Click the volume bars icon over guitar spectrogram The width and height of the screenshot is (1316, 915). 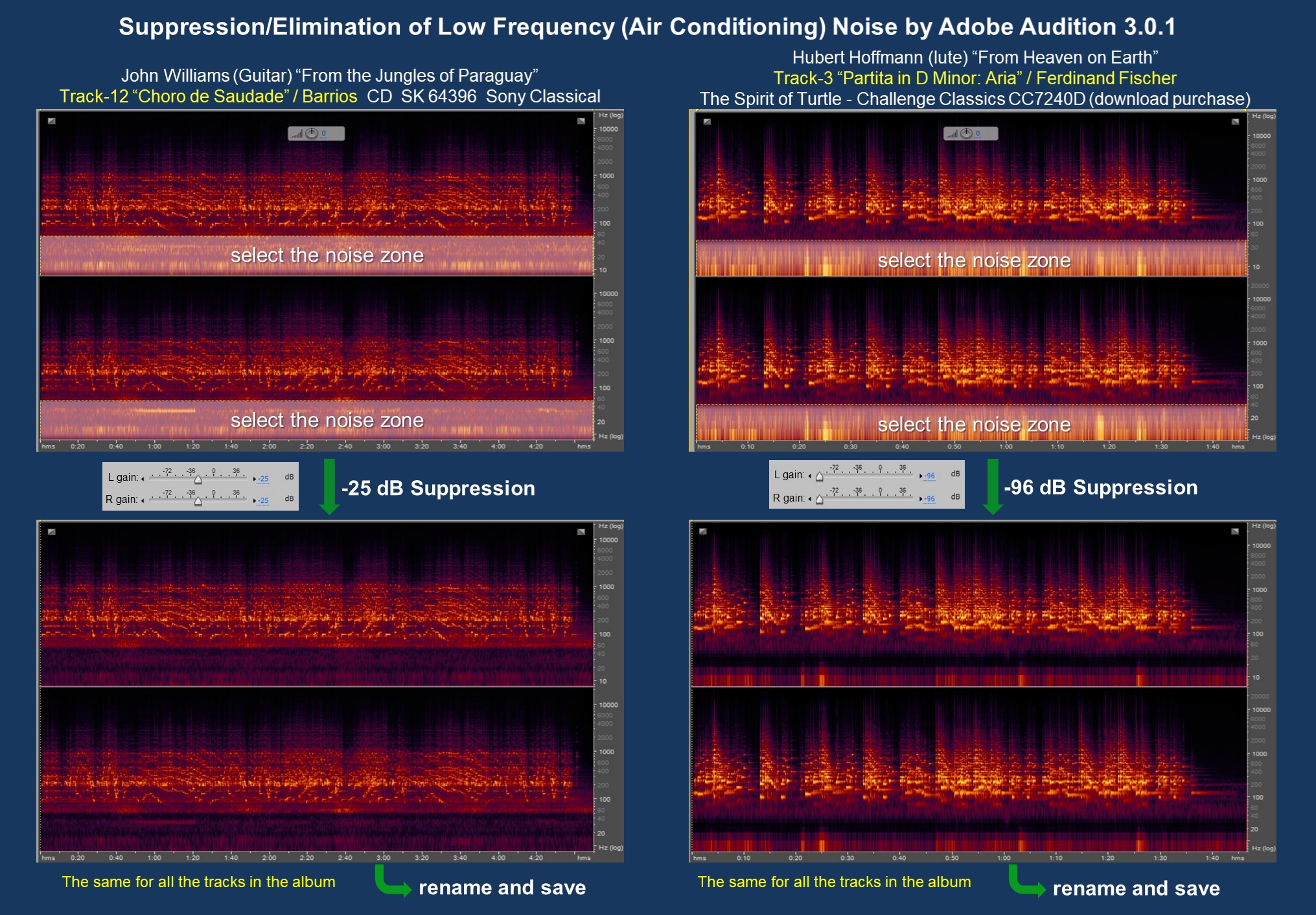click(297, 134)
